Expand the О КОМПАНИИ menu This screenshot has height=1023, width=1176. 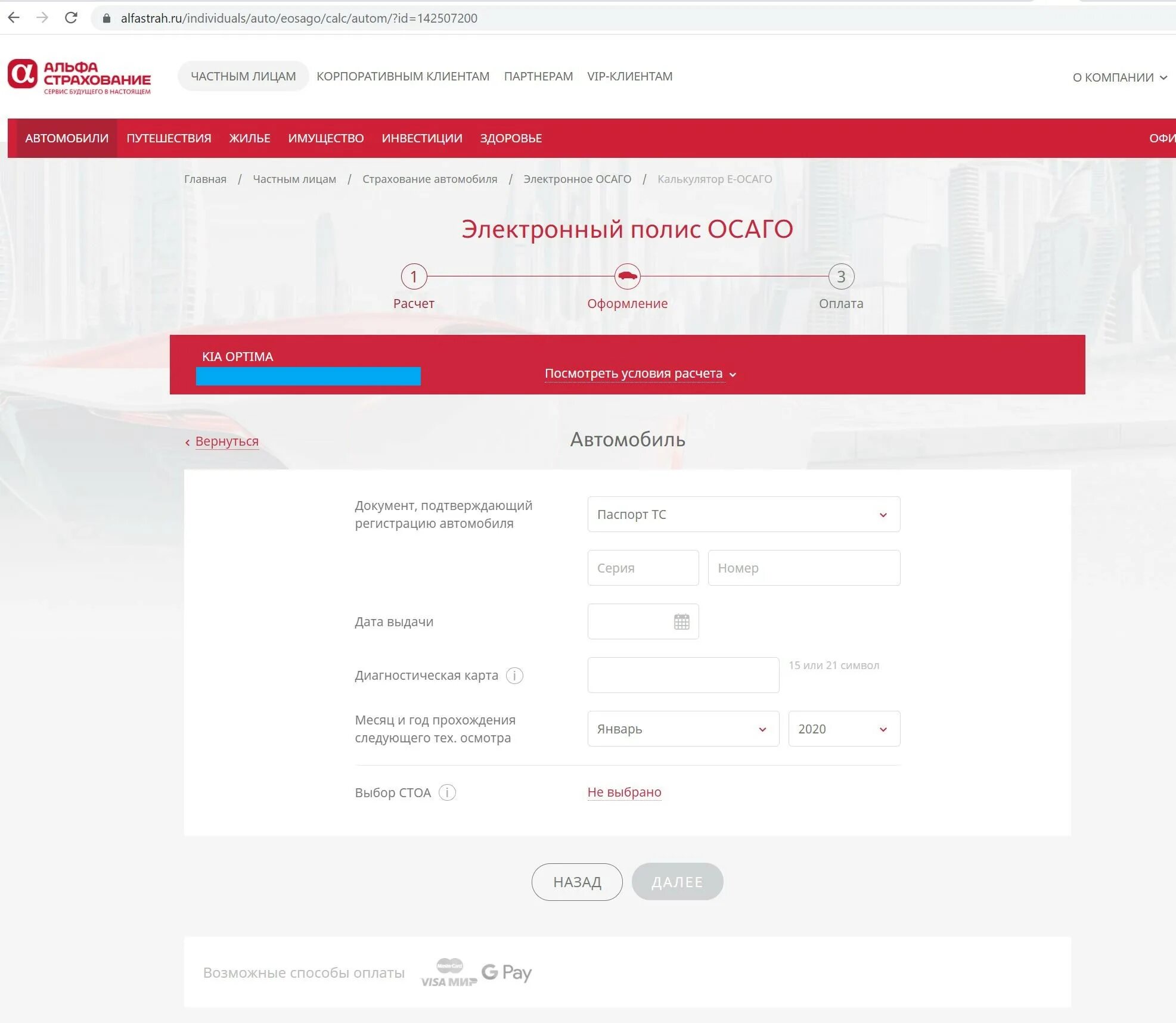[1119, 77]
